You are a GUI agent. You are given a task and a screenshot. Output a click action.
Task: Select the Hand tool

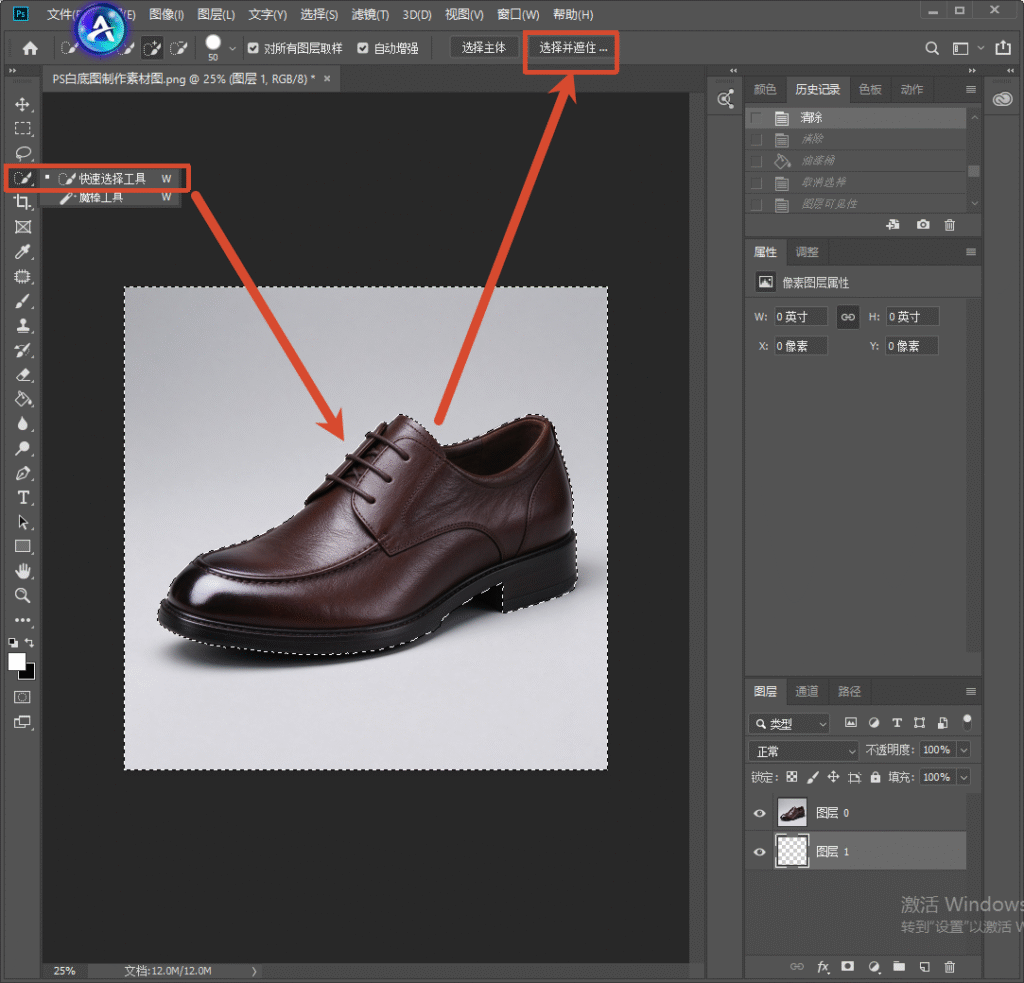(23, 572)
